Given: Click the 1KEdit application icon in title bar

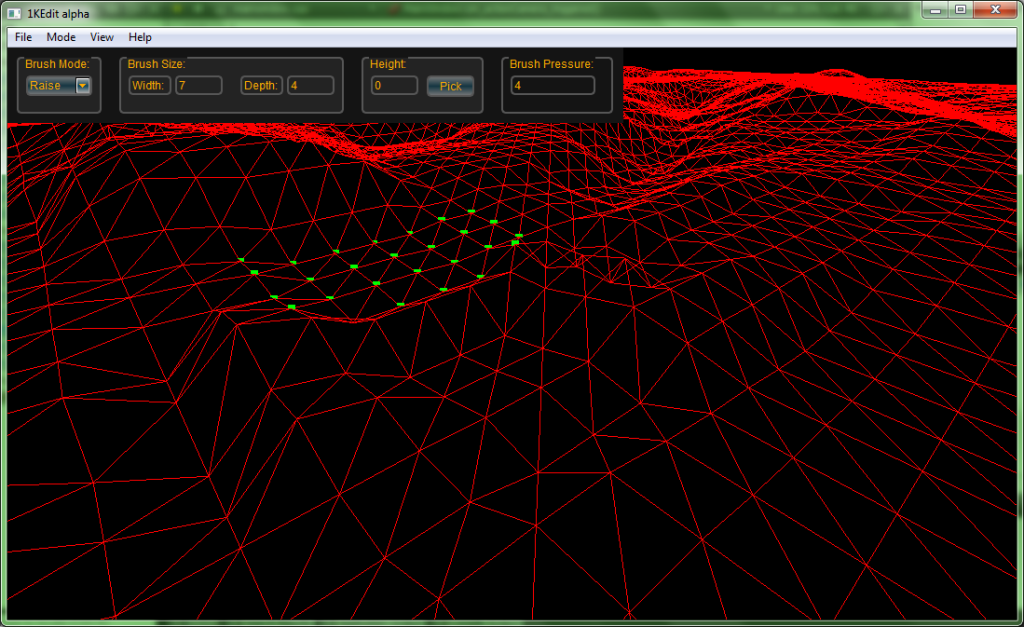Looking at the screenshot, I should (x=14, y=13).
